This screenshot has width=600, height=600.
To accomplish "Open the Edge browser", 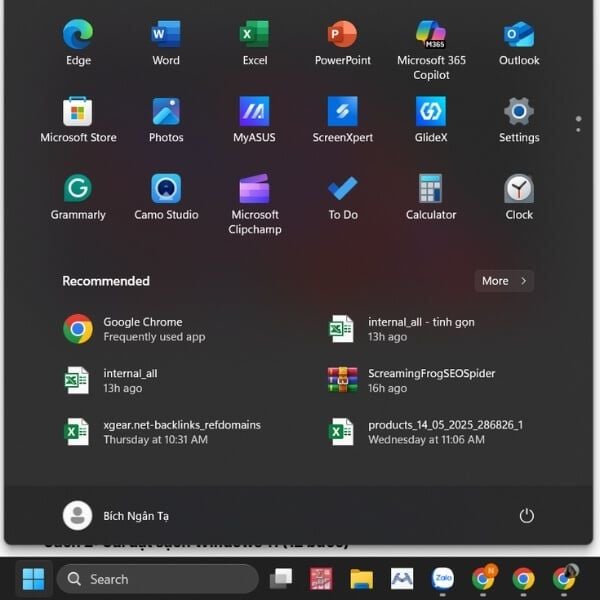I will point(78,42).
